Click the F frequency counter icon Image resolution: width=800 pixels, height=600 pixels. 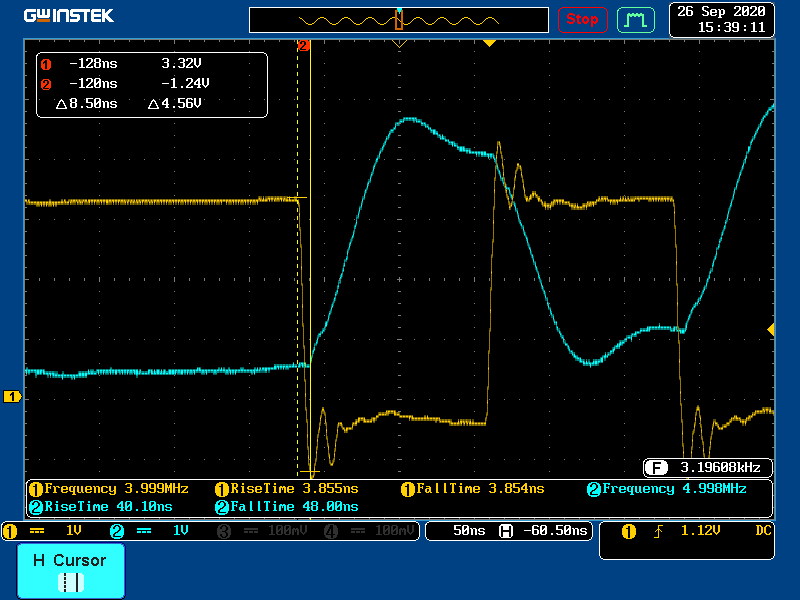click(x=656, y=467)
